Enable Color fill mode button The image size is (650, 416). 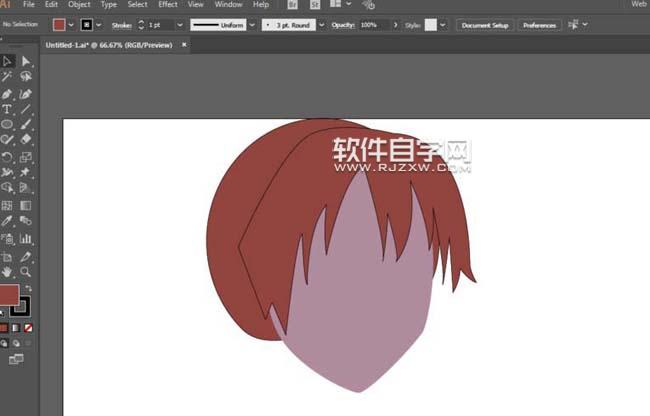pyautogui.click(x=4, y=328)
